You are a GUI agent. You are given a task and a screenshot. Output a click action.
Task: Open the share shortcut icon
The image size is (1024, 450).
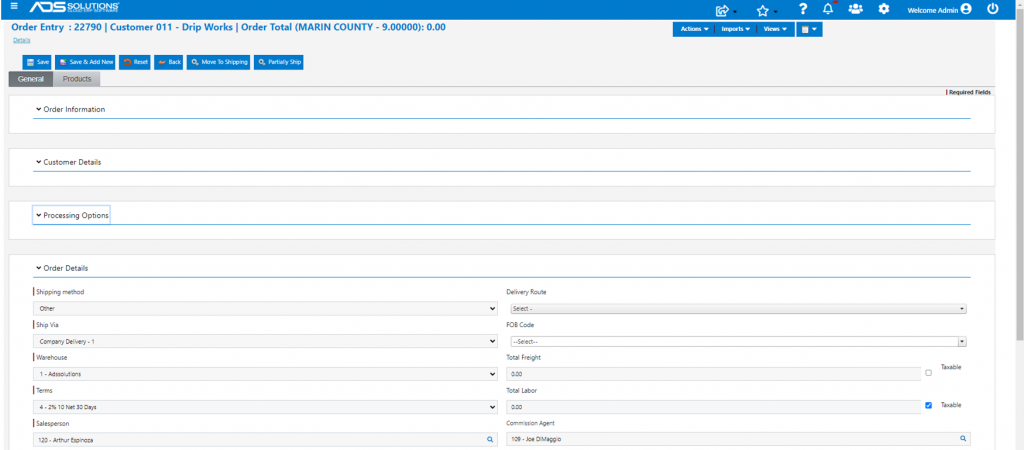coord(722,10)
